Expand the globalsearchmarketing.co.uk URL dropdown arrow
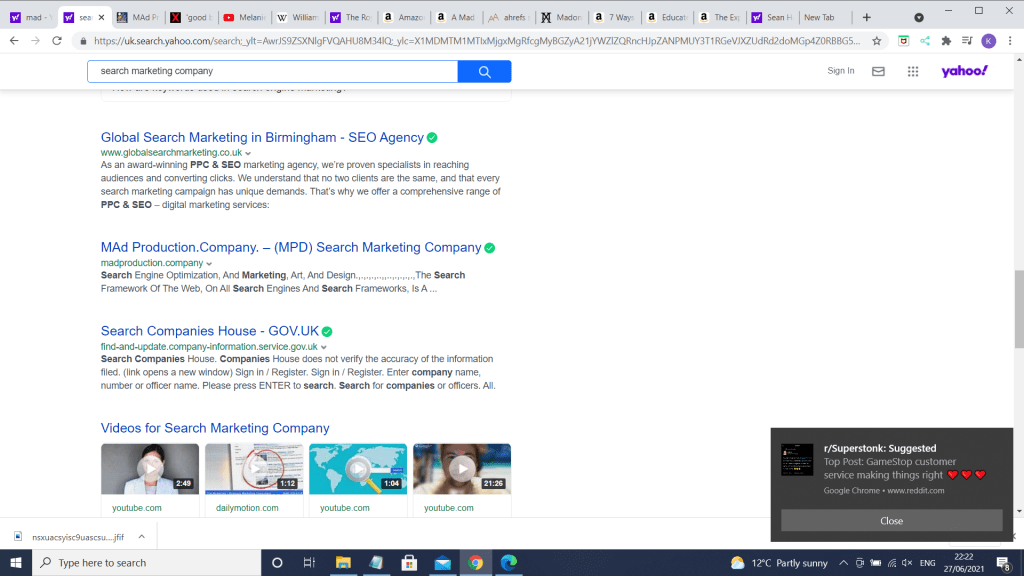This screenshot has height=576, width=1024. [x=248, y=153]
